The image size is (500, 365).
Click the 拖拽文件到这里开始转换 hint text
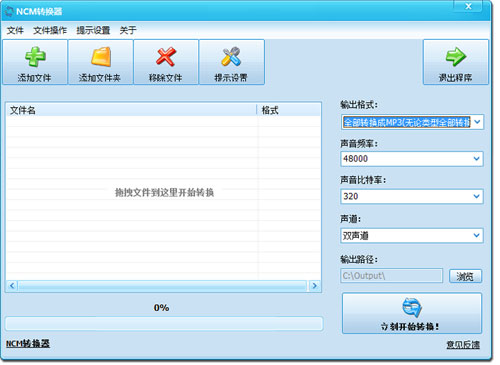point(164,192)
